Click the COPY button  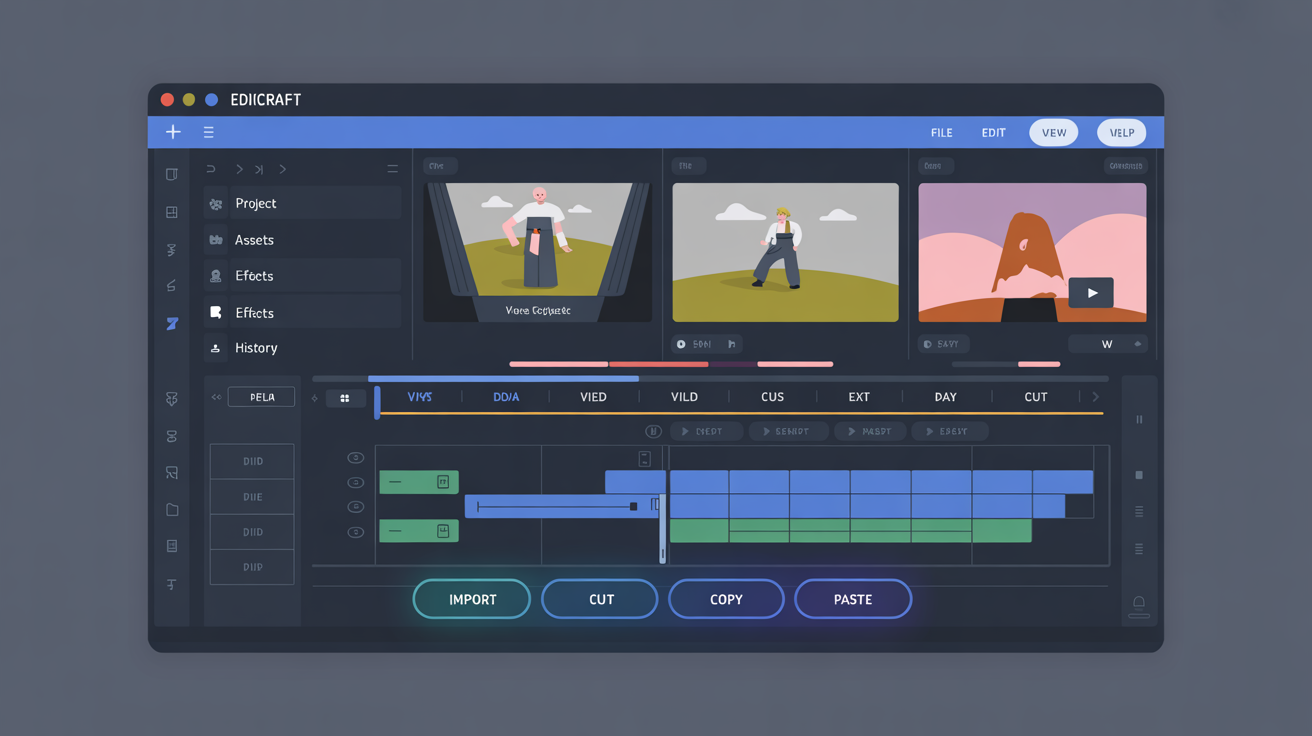[x=726, y=599]
